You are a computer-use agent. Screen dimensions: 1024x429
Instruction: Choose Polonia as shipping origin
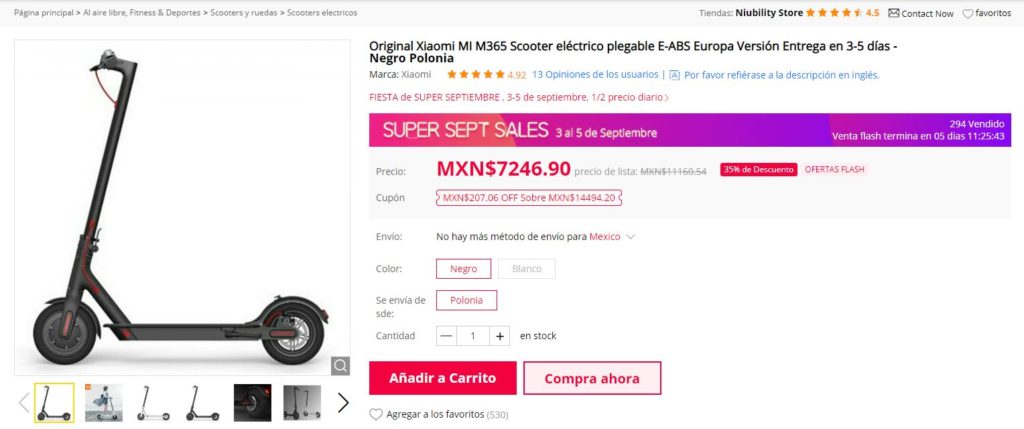466,300
